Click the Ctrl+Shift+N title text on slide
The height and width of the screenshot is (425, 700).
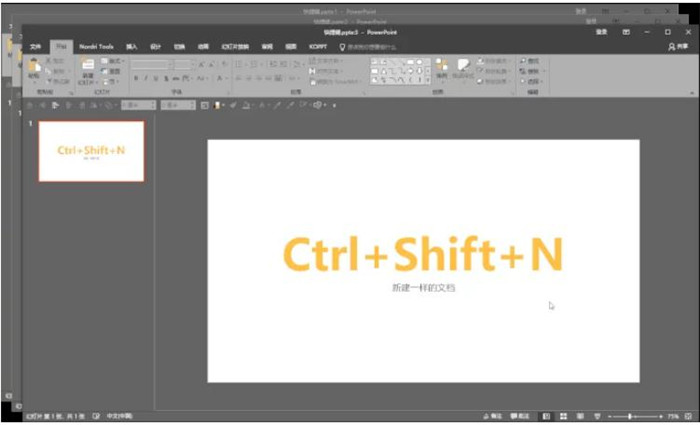[423, 254]
